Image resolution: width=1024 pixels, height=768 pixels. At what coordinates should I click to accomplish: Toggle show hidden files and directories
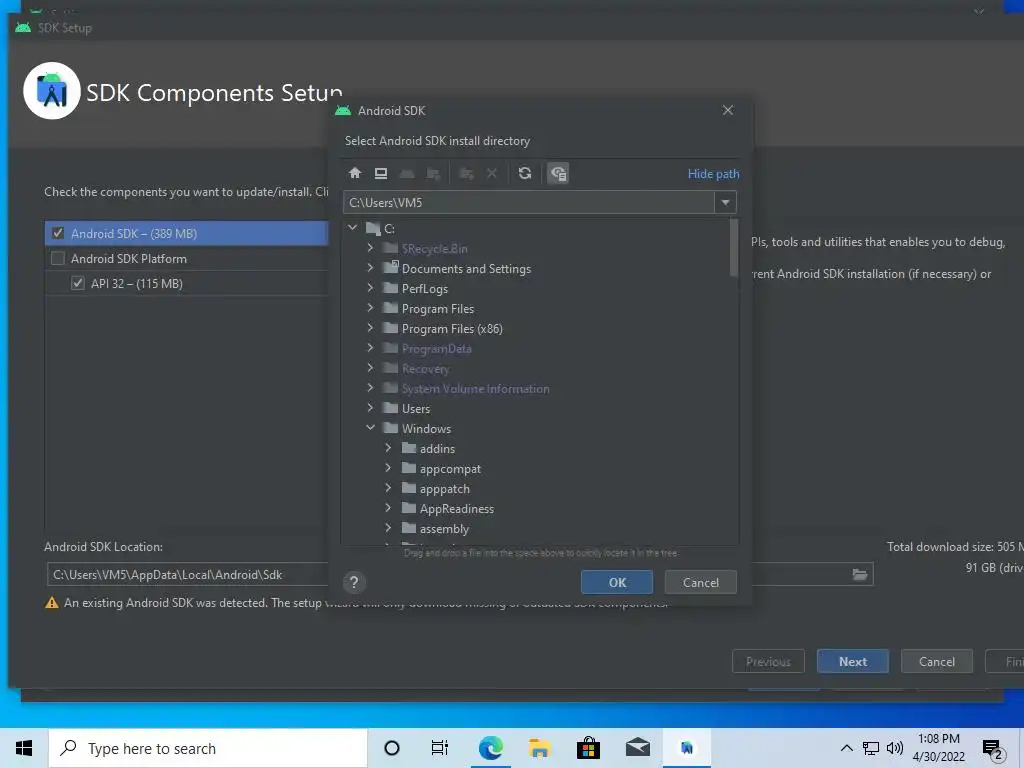[558, 173]
